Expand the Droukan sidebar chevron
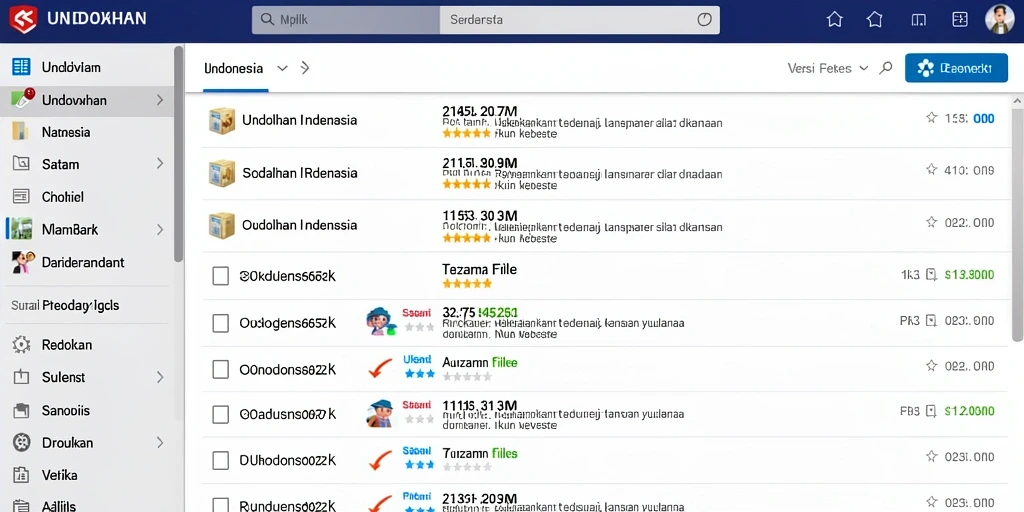 point(160,442)
